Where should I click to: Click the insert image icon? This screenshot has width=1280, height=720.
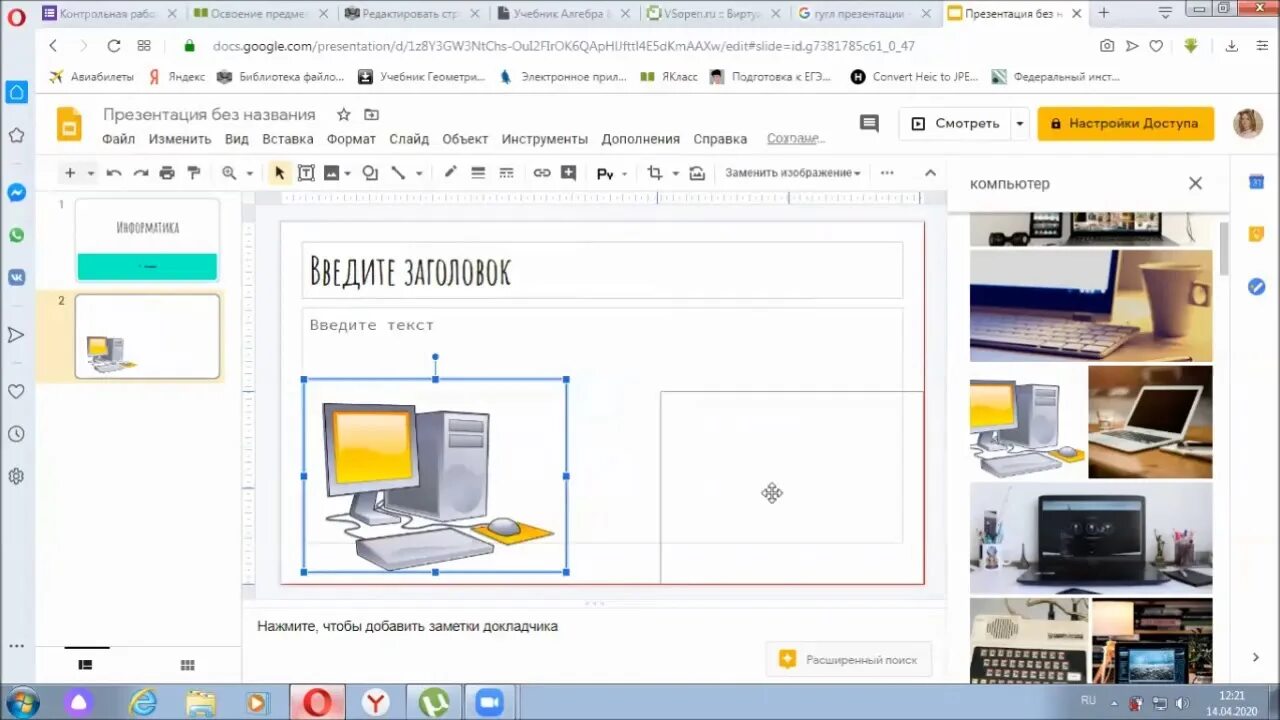pyautogui.click(x=332, y=173)
